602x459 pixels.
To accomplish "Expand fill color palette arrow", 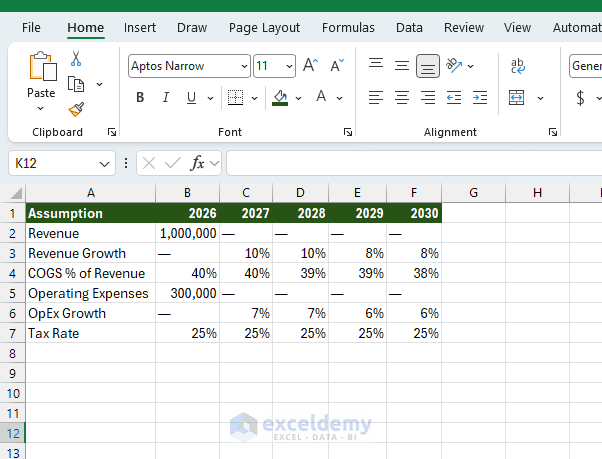I will (298, 98).
